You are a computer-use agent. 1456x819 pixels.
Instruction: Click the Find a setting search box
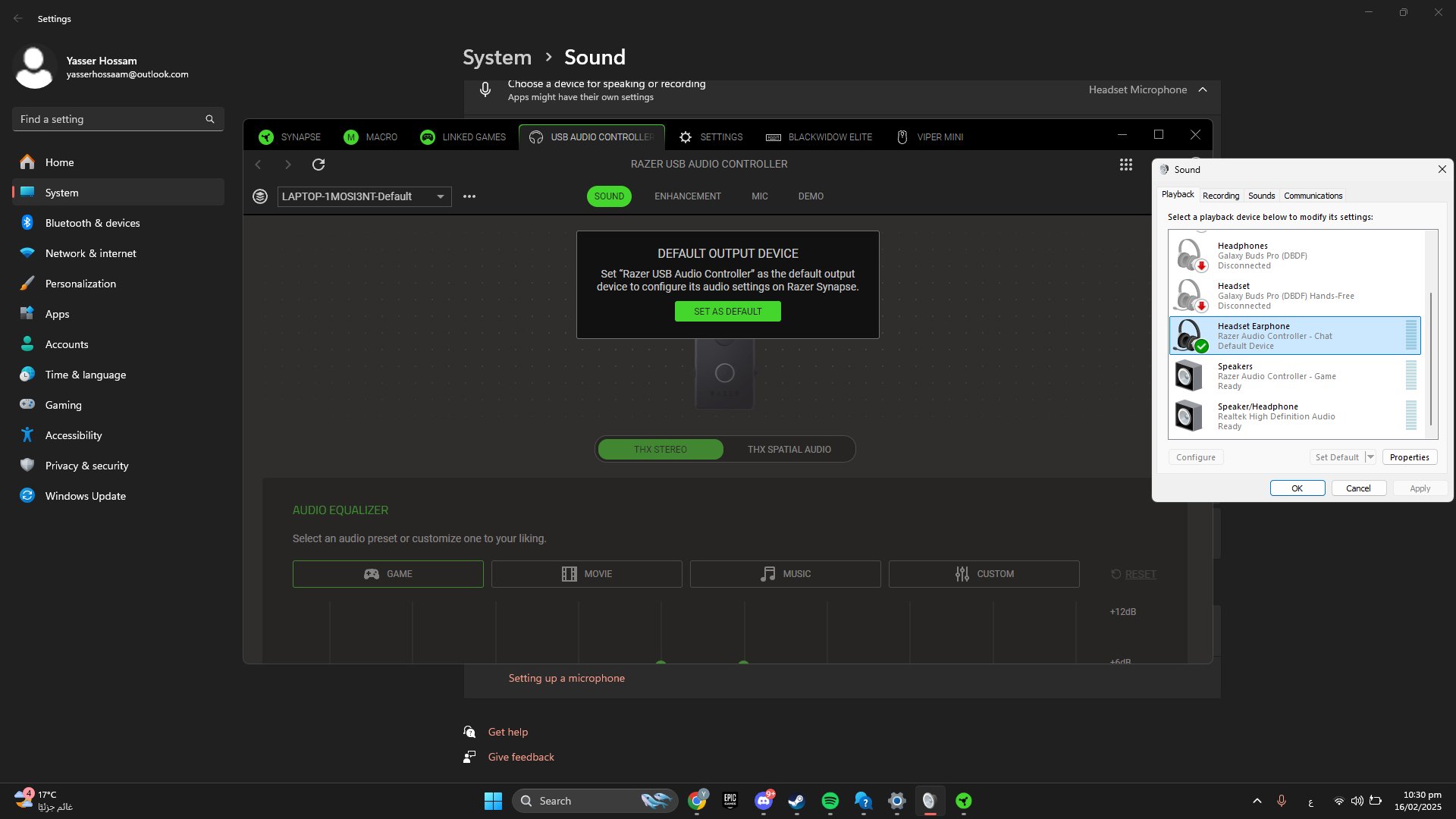tap(118, 119)
